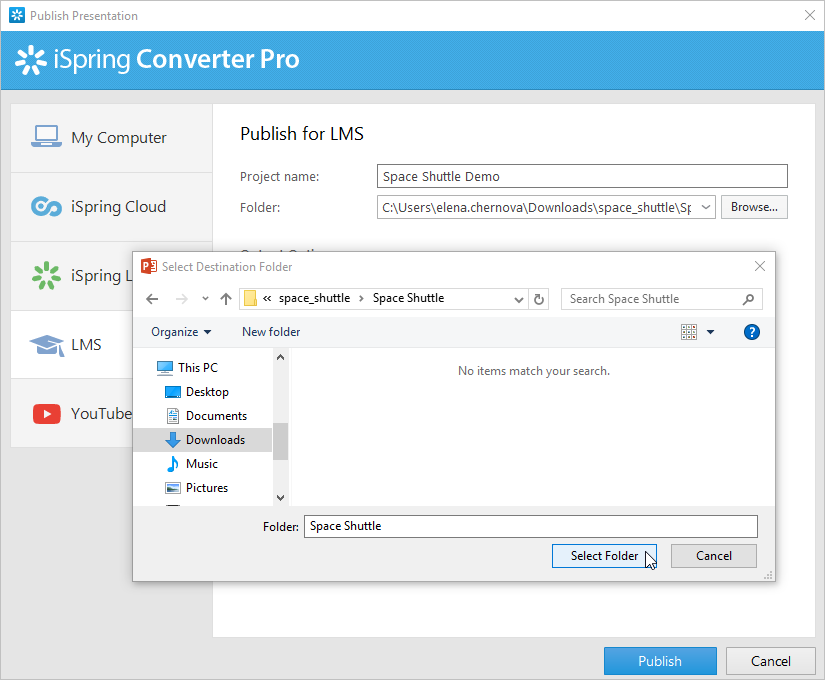
Task: Open more view options arrow
Action: point(710,332)
